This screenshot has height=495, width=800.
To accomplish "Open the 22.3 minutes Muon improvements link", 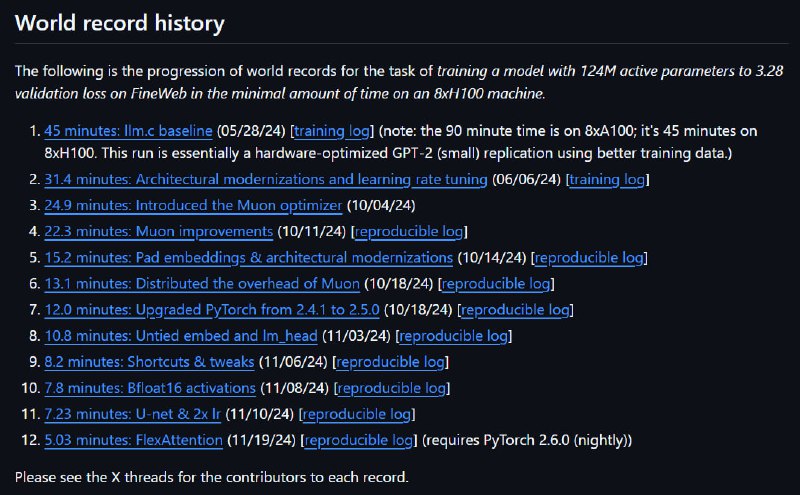I will (159, 232).
